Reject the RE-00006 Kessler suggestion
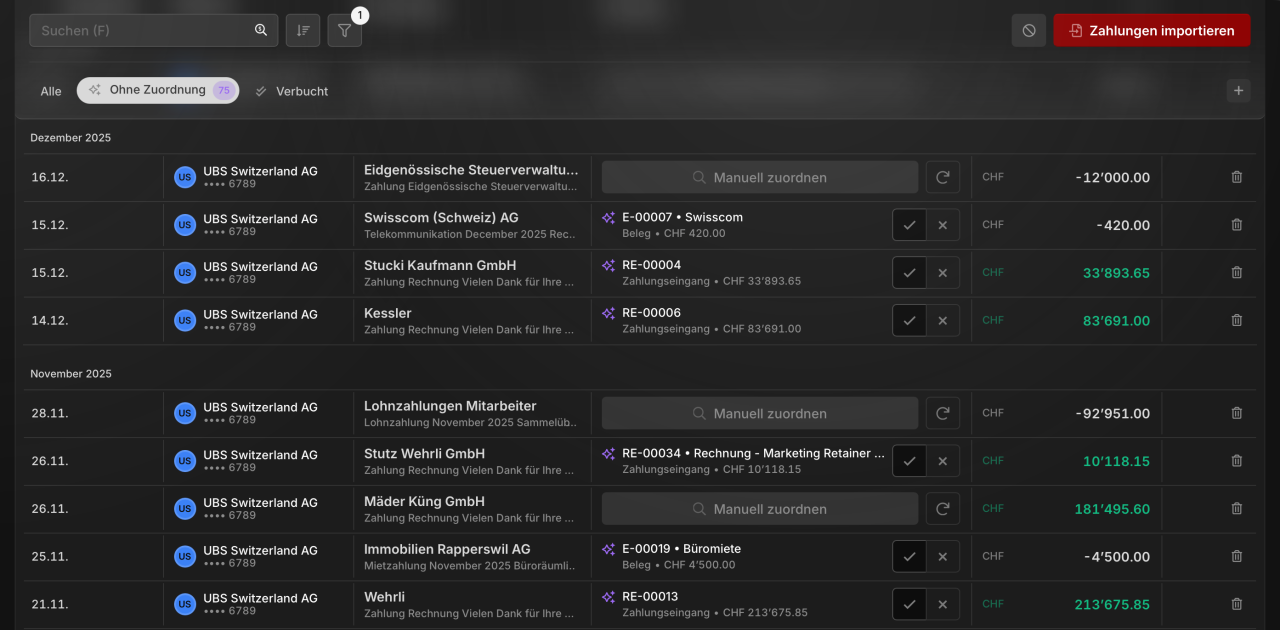The width and height of the screenshot is (1280, 630). pyautogui.click(x=943, y=320)
